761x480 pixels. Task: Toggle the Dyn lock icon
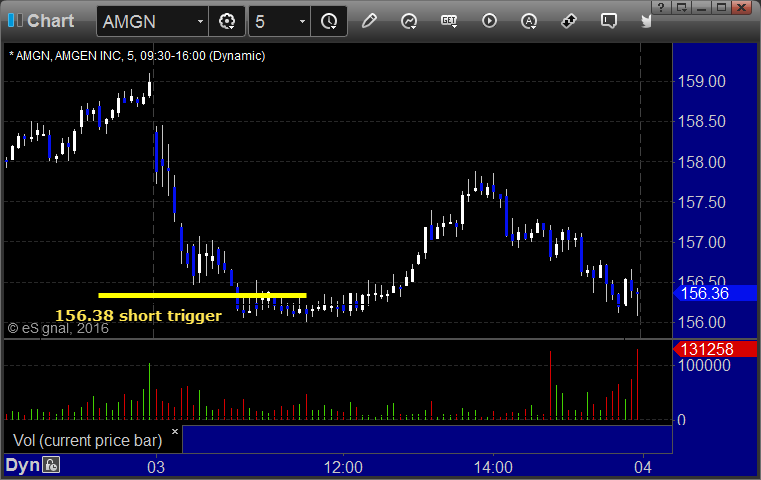pyautogui.click(x=51, y=465)
